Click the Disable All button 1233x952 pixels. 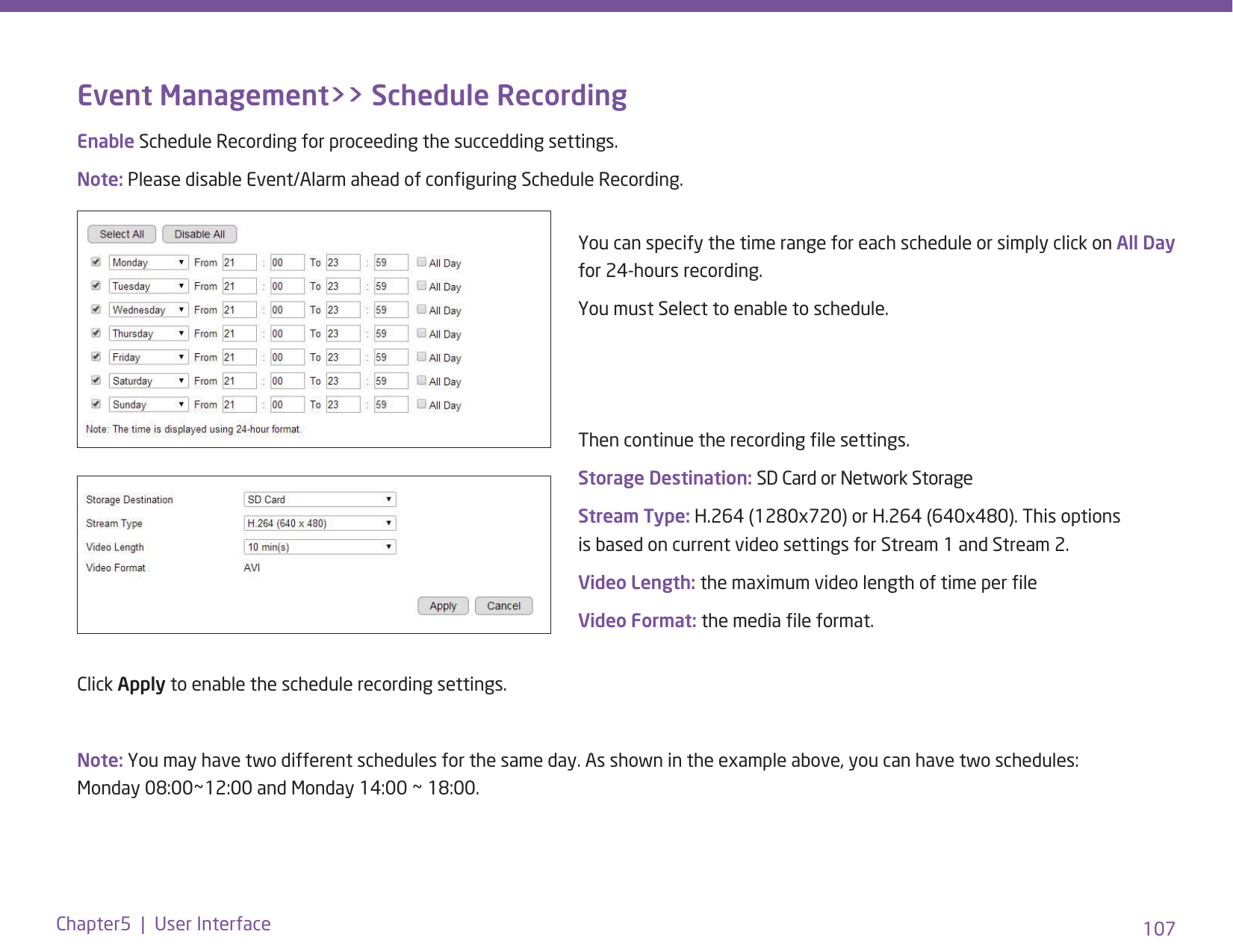pyautogui.click(x=199, y=234)
